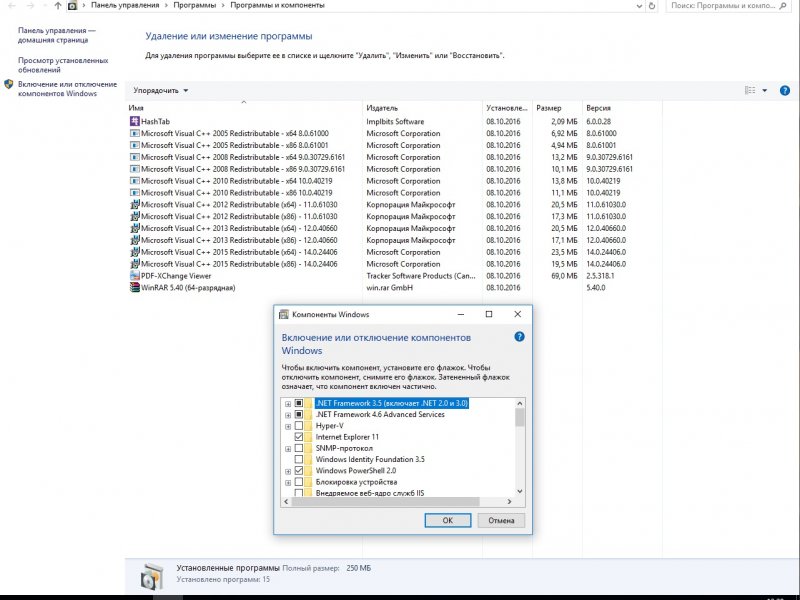Sort the list by the Установлено column
This screenshot has width=800, height=600.
[x=507, y=108]
